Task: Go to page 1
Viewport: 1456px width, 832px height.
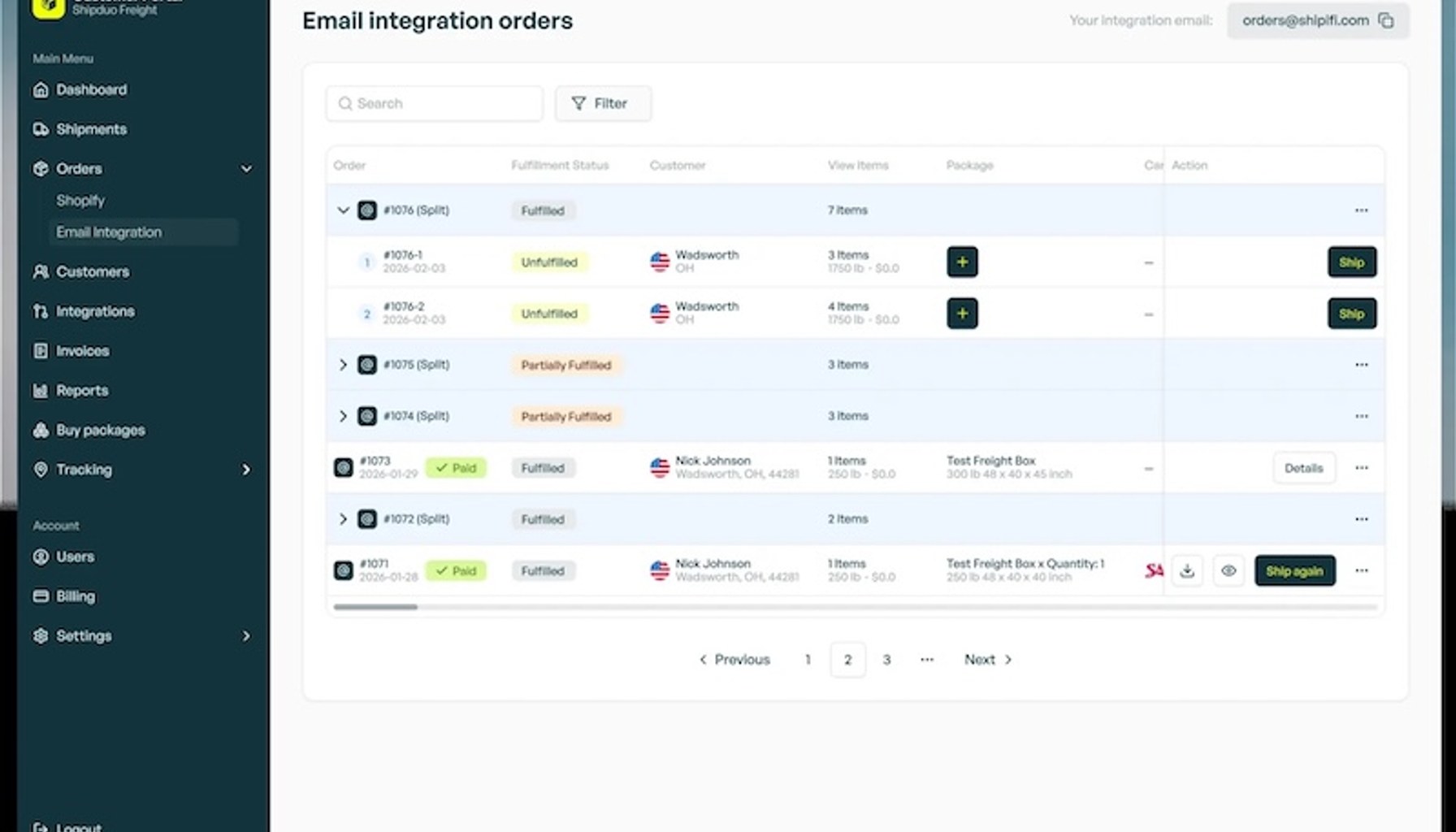Action: [808, 660]
